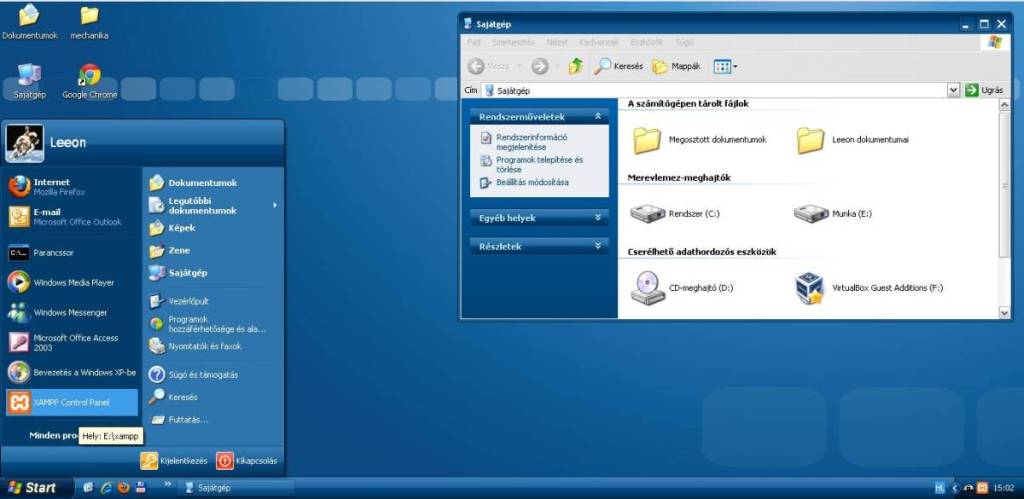Click the Programok telepítése és törlése link
Screen dimensions: 1024x499
[539, 165]
